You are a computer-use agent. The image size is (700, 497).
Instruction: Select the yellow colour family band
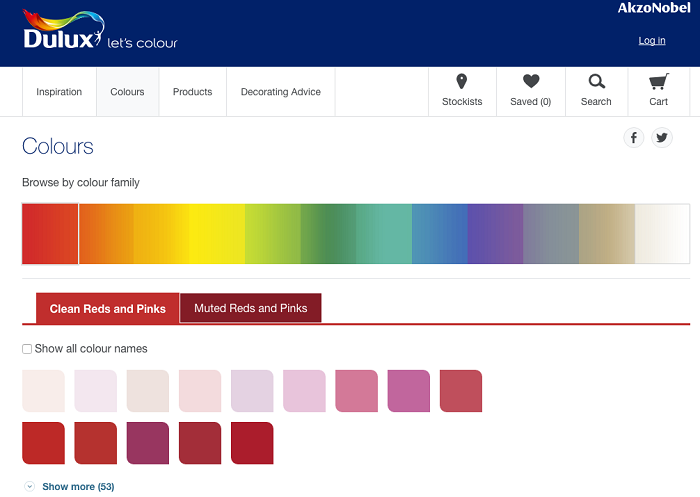click(x=217, y=234)
